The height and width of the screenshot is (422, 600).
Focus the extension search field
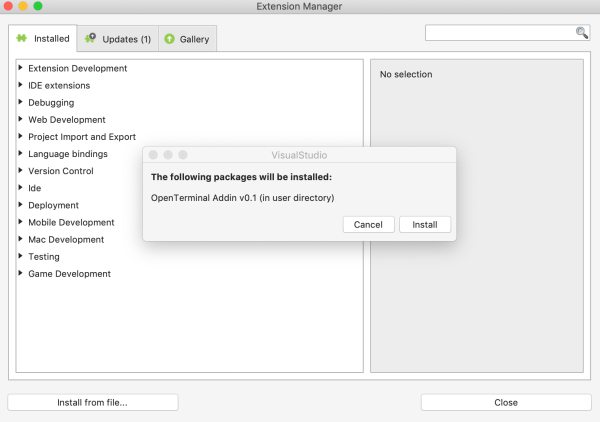tap(500, 33)
